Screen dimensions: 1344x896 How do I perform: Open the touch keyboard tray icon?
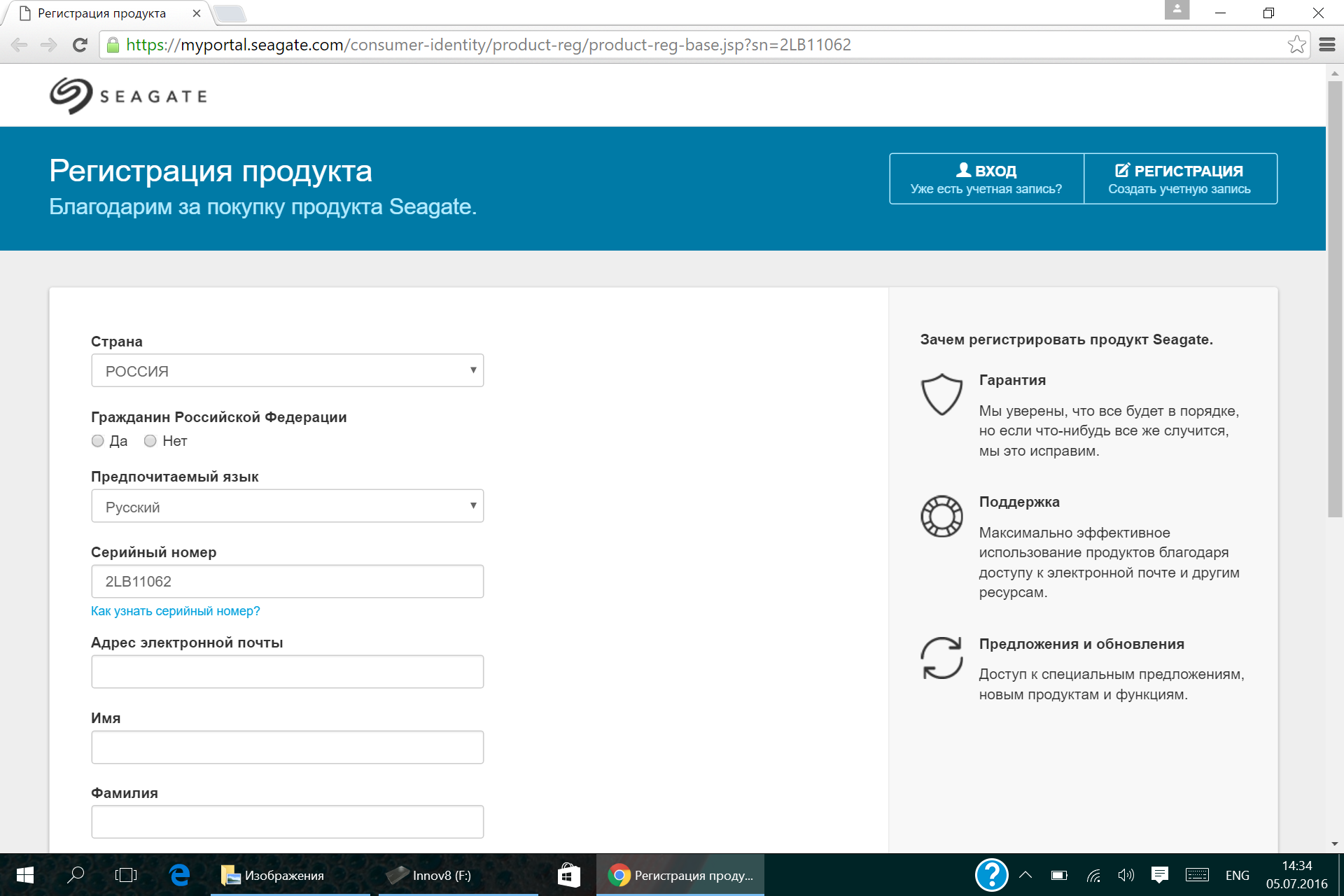(x=1197, y=875)
